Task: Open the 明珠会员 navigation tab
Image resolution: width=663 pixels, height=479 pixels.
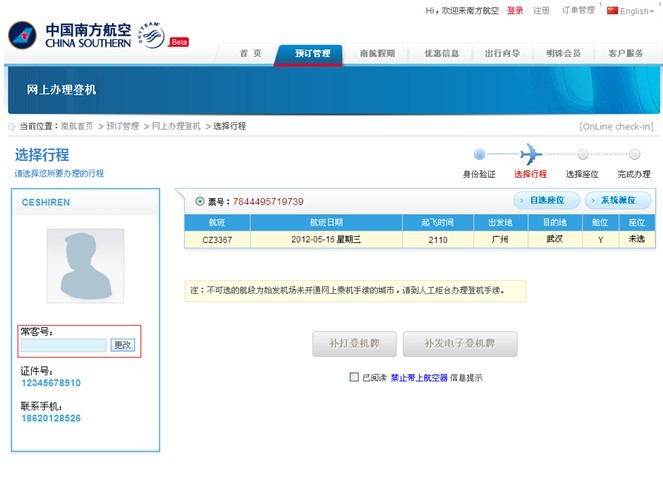Action: pos(562,54)
